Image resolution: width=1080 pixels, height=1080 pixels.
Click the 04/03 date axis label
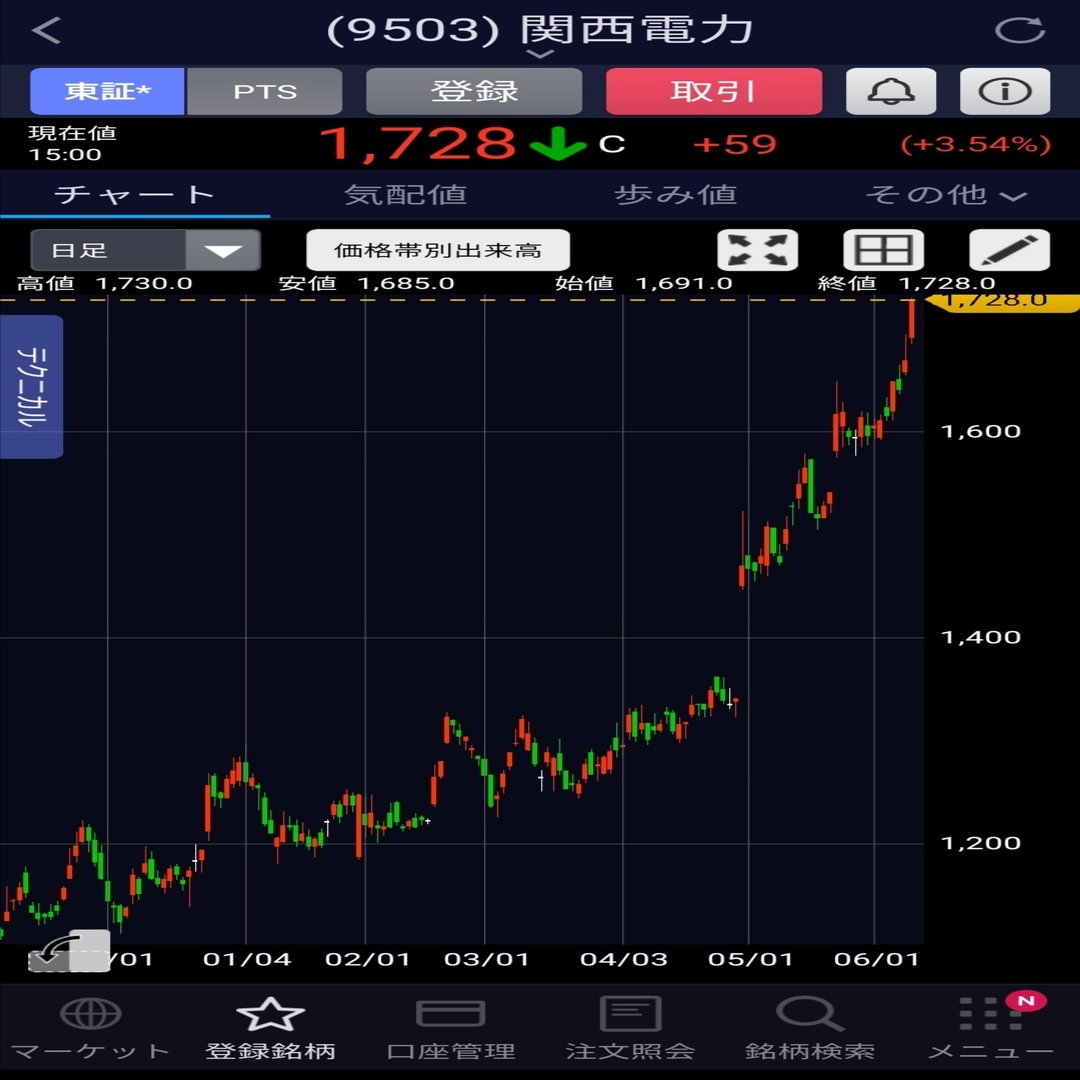623,959
